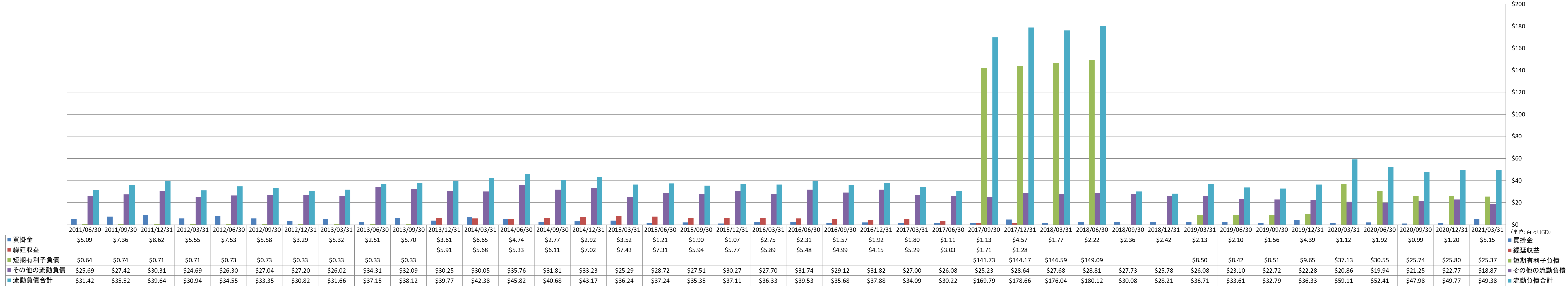
Task: Click the $49.38 total under 2021/03/31
Action: click(1488, 280)
